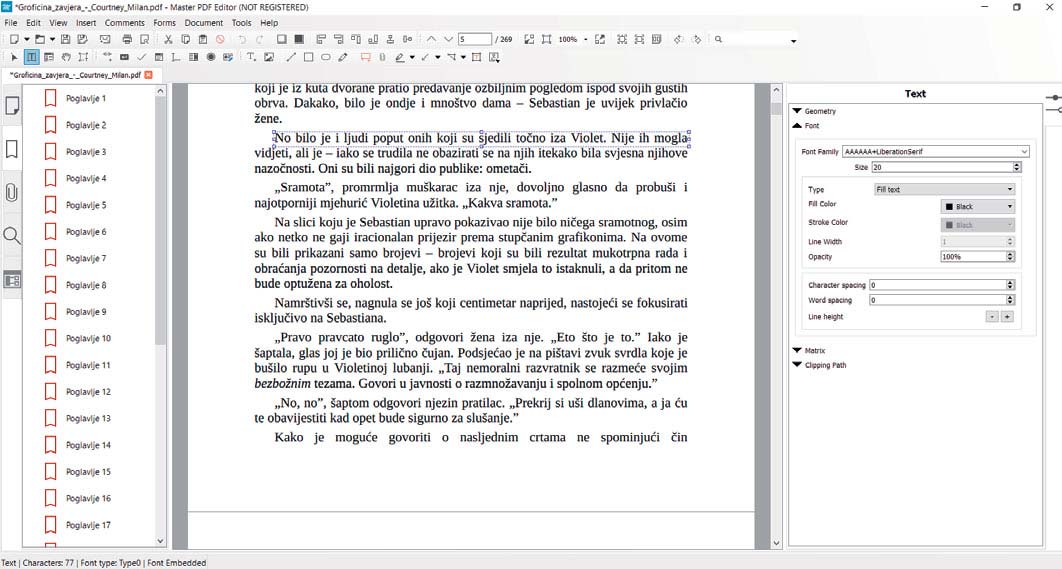Click the red Delete circle icon
The image size is (1062, 569).
click(x=220, y=39)
